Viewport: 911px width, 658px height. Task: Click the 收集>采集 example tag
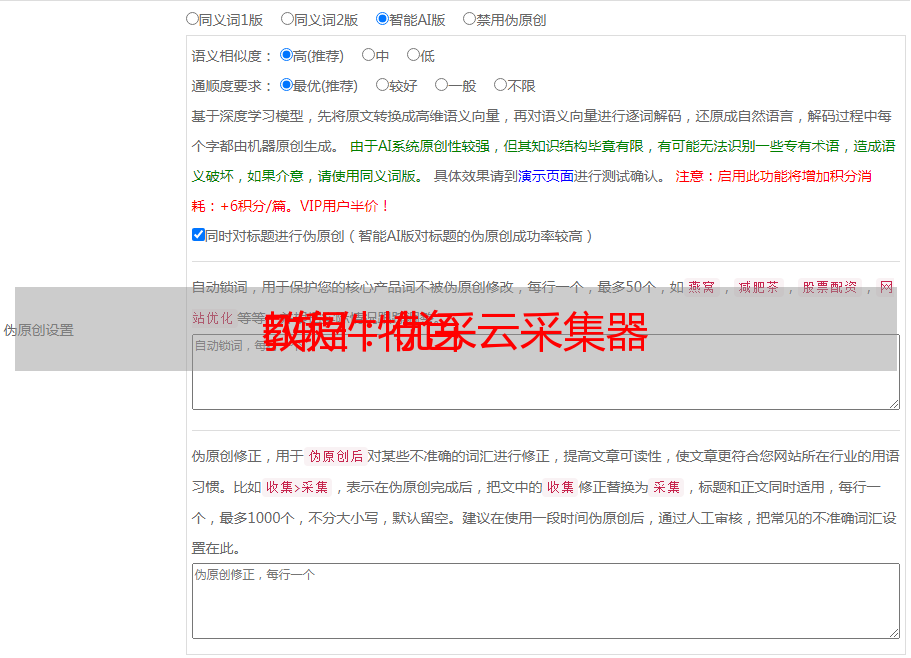click(297, 487)
